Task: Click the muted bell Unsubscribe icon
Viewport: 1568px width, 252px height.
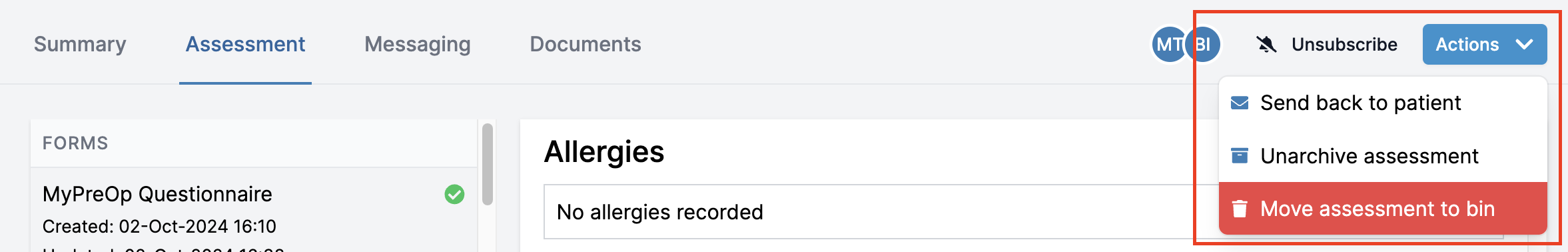Action: [1266, 45]
